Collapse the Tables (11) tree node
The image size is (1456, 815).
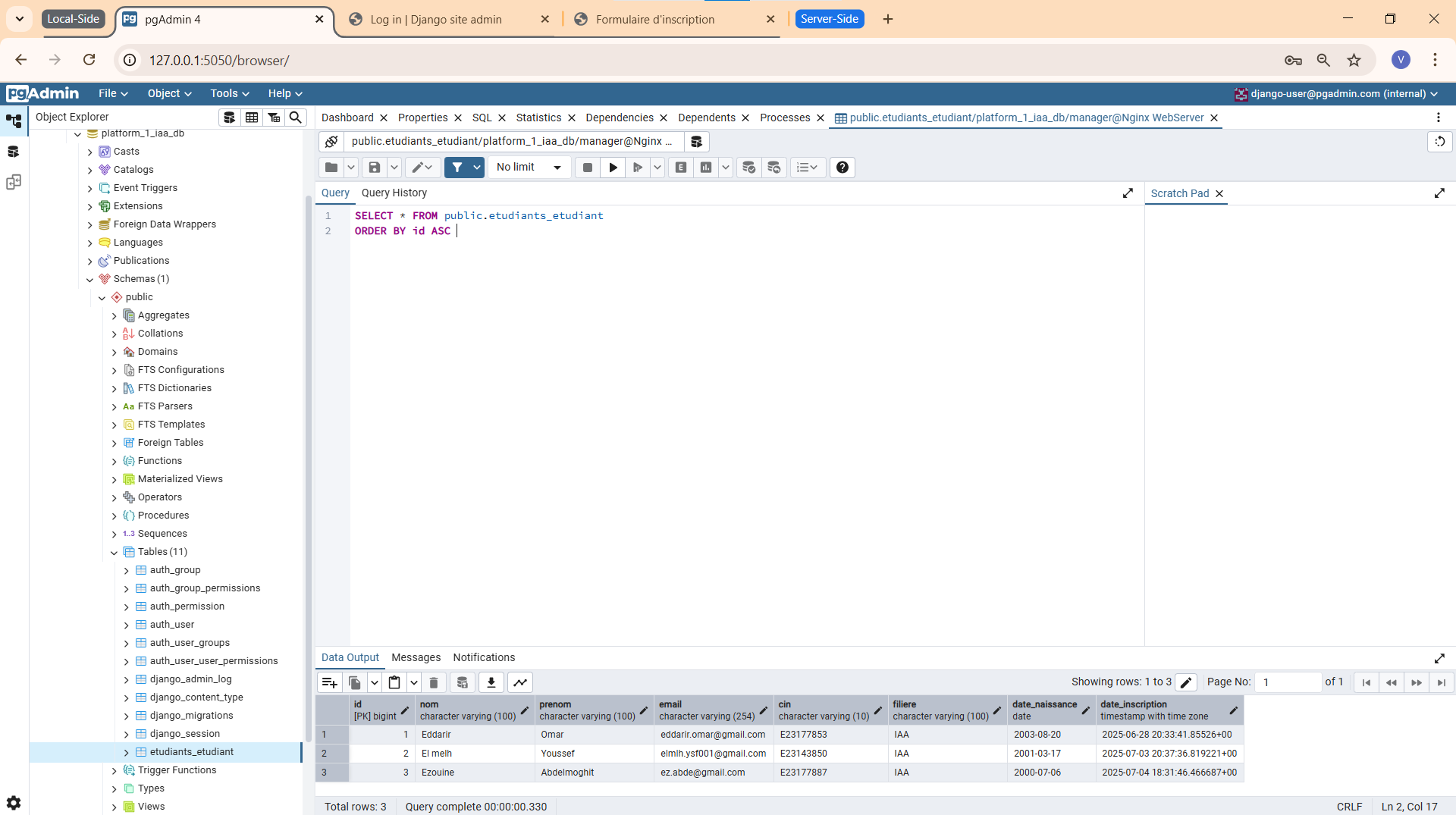pyautogui.click(x=115, y=552)
